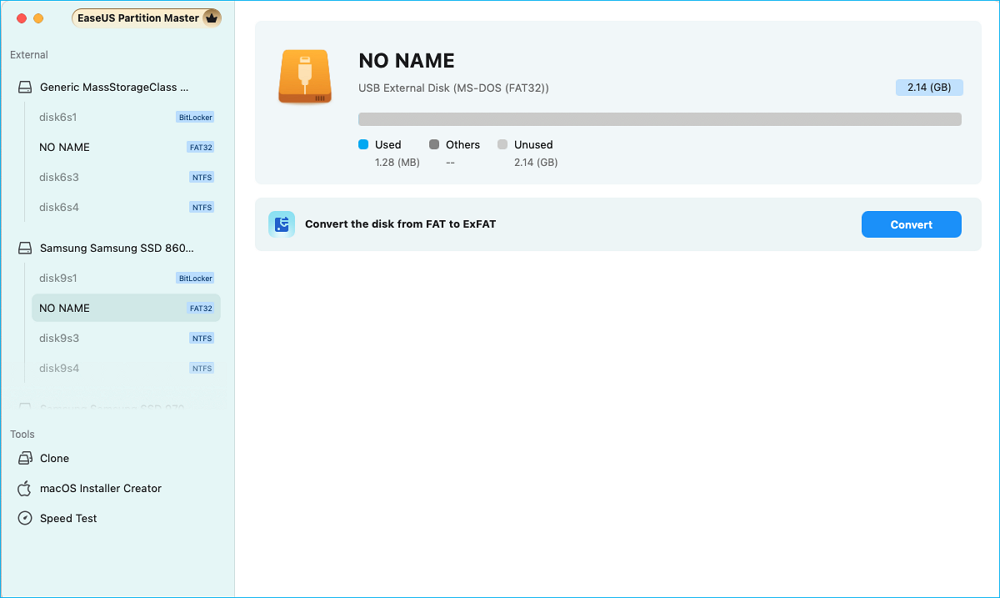Image resolution: width=1000 pixels, height=598 pixels.
Task: Click the 1.28 (MB) used value
Action: point(397,163)
